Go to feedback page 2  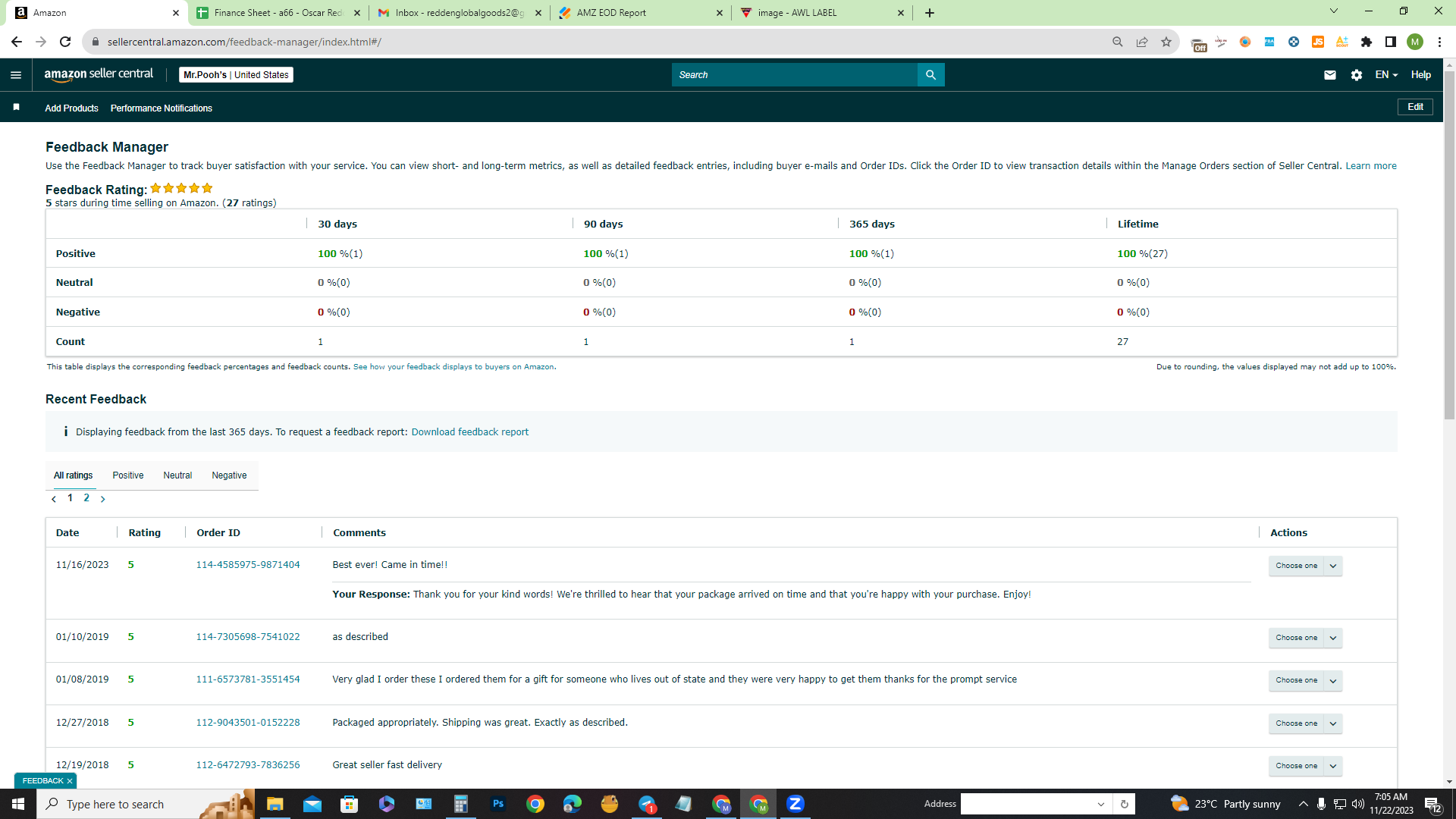click(86, 498)
